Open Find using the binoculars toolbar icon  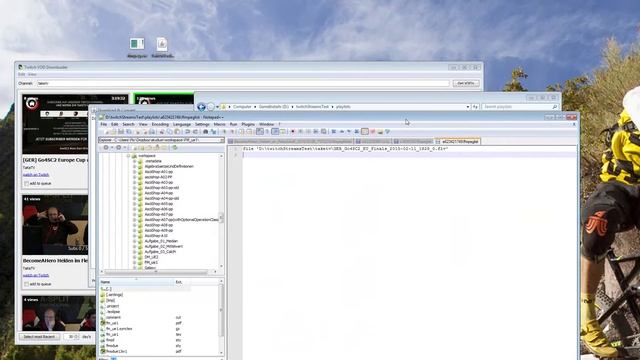coord(205,131)
